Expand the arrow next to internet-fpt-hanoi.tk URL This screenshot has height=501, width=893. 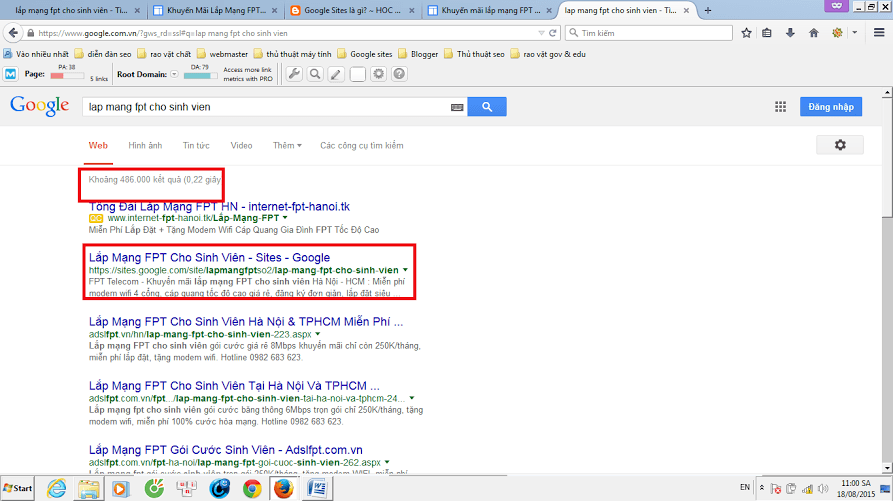tap(285, 217)
